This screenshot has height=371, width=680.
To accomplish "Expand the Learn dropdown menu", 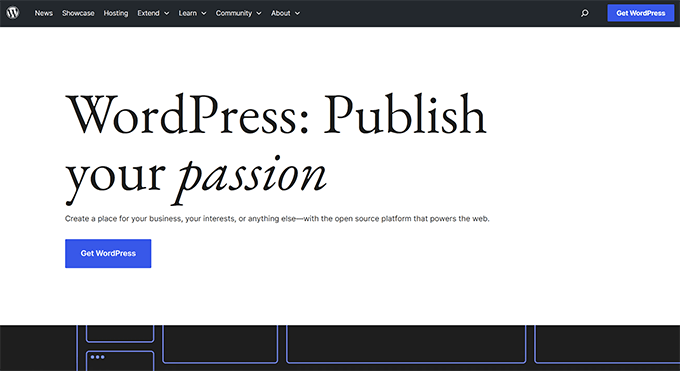I will tap(192, 13).
